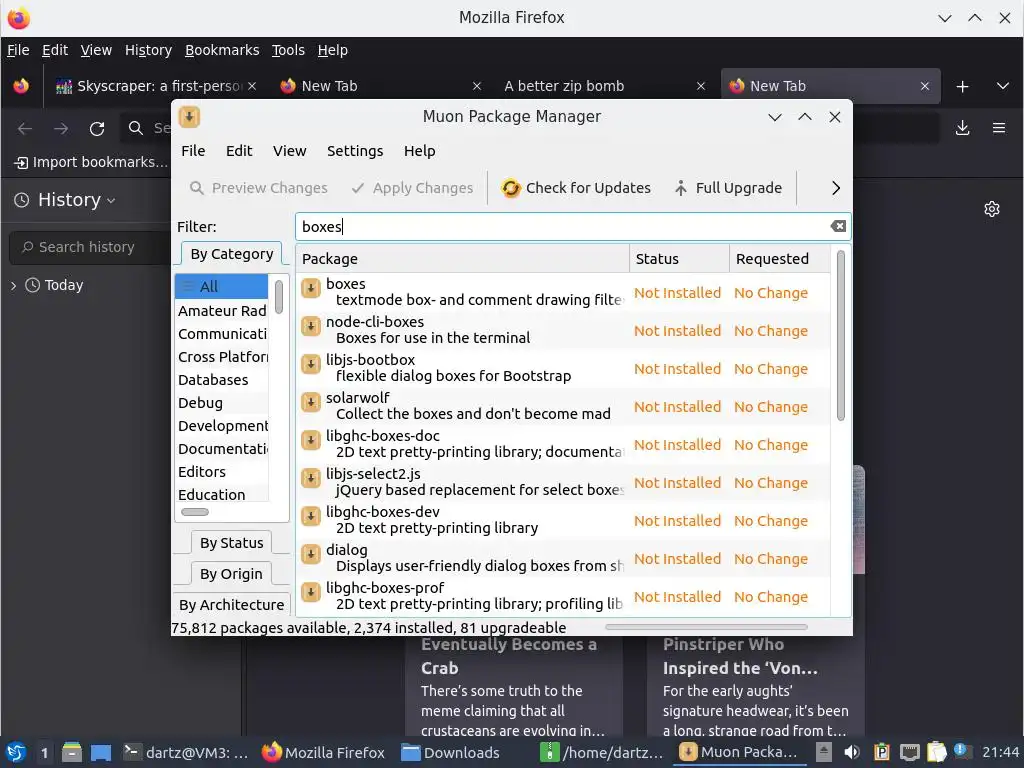Click the Muon Package Manager title bar icon
This screenshot has width=1024, height=768.
tap(189, 117)
